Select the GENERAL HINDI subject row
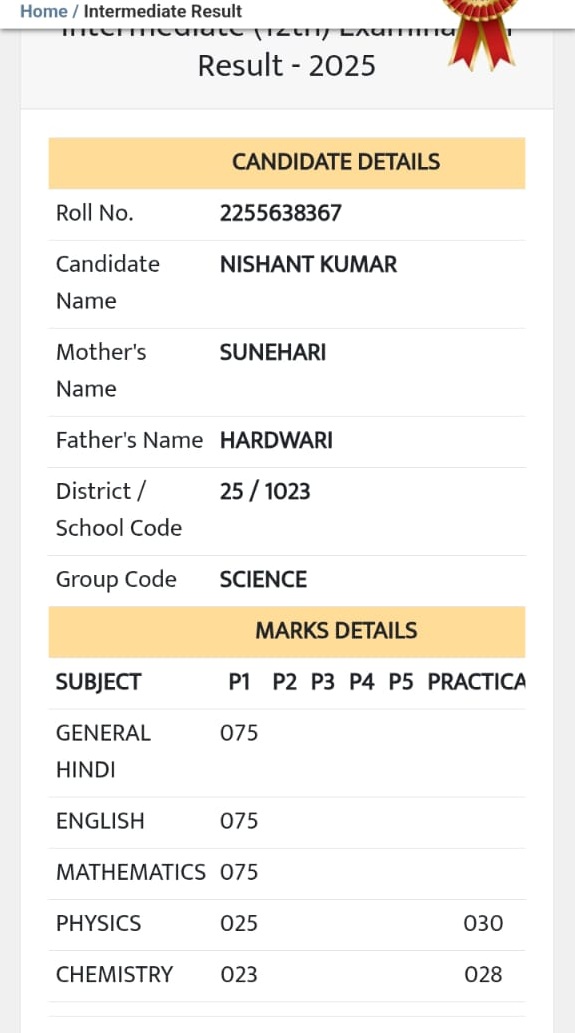The width and height of the screenshot is (575, 1033). (287, 753)
